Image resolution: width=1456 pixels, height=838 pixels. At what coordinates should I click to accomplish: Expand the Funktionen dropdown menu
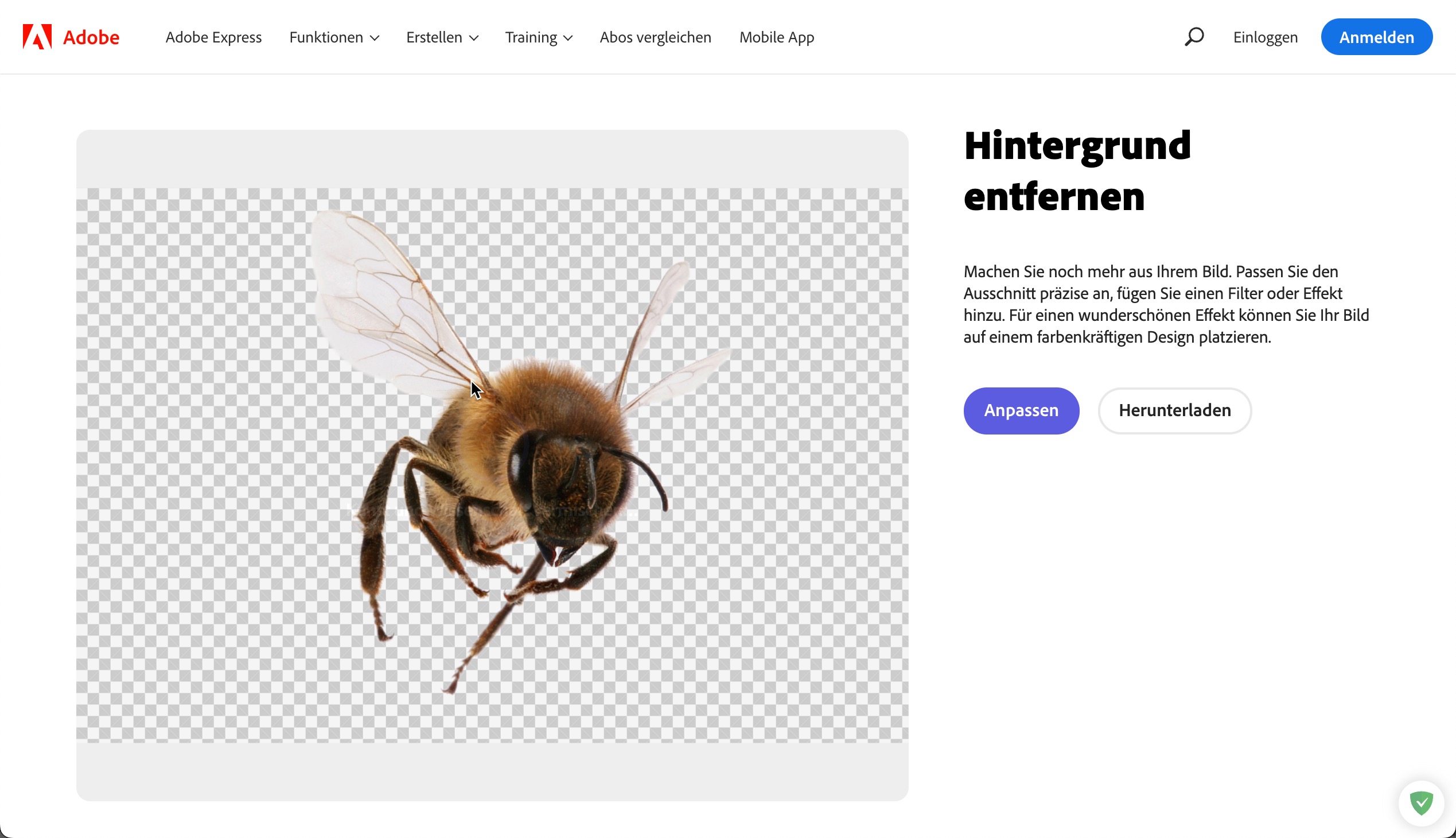coord(326,37)
